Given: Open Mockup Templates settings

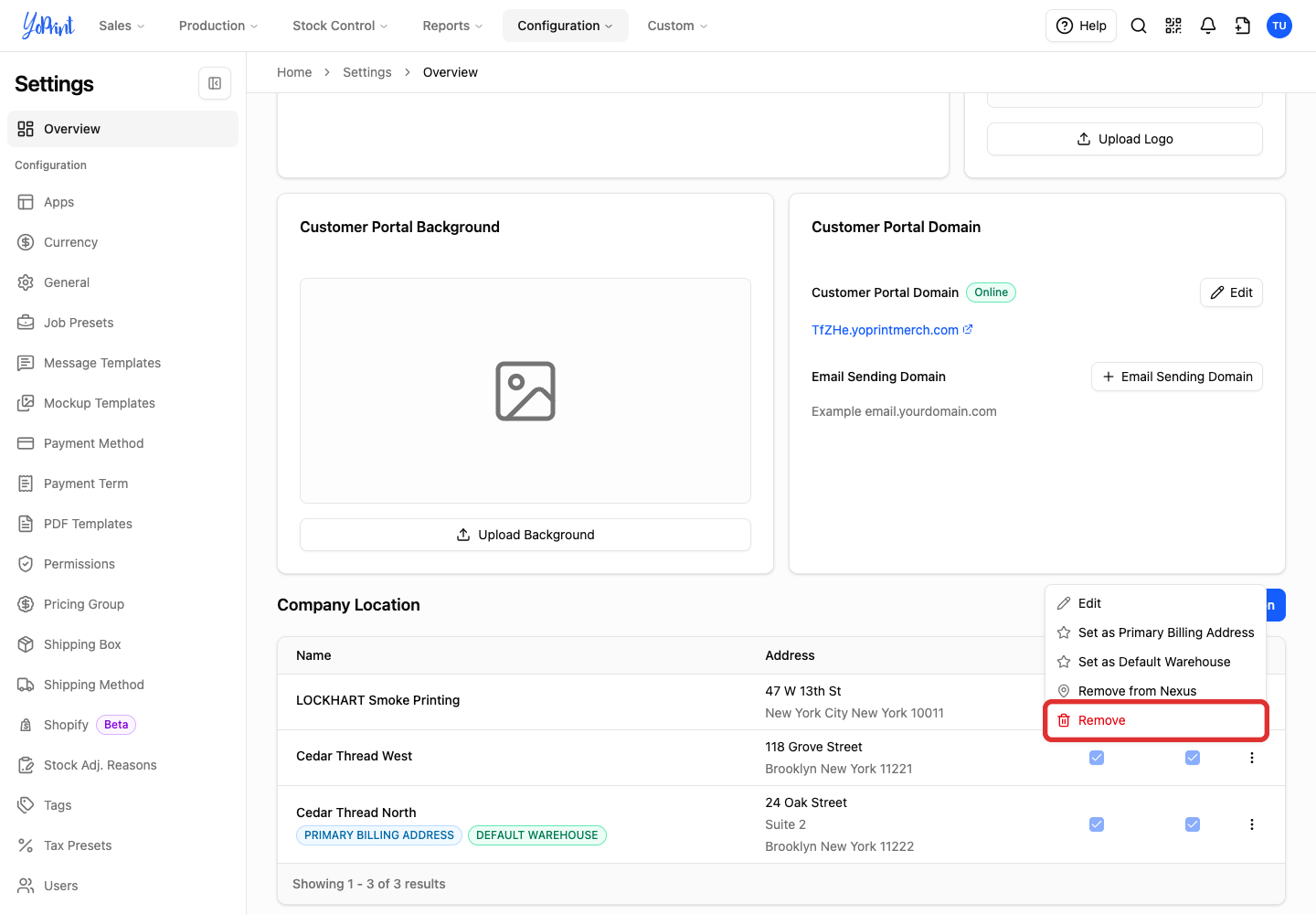Looking at the screenshot, I should click(x=122, y=403).
